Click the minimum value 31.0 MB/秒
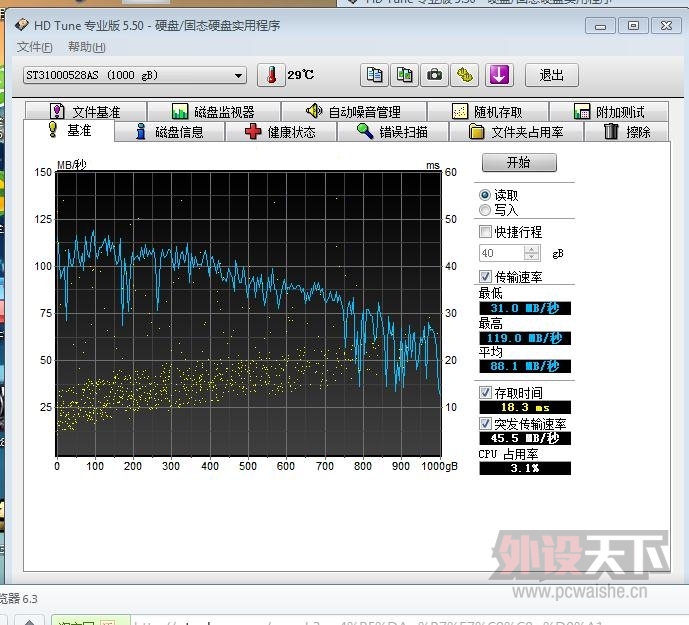689x625 pixels. click(525, 308)
